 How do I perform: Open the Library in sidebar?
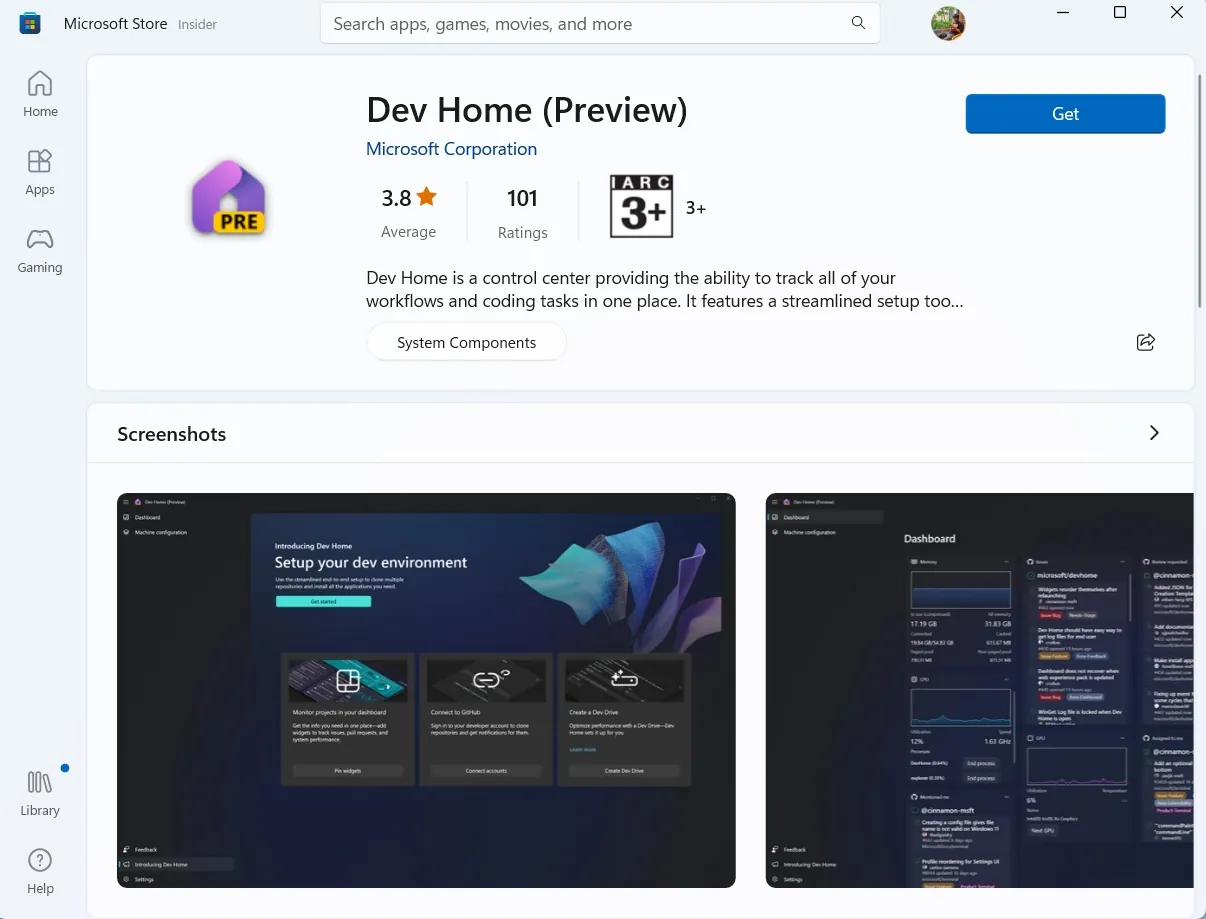pyautogui.click(x=40, y=793)
